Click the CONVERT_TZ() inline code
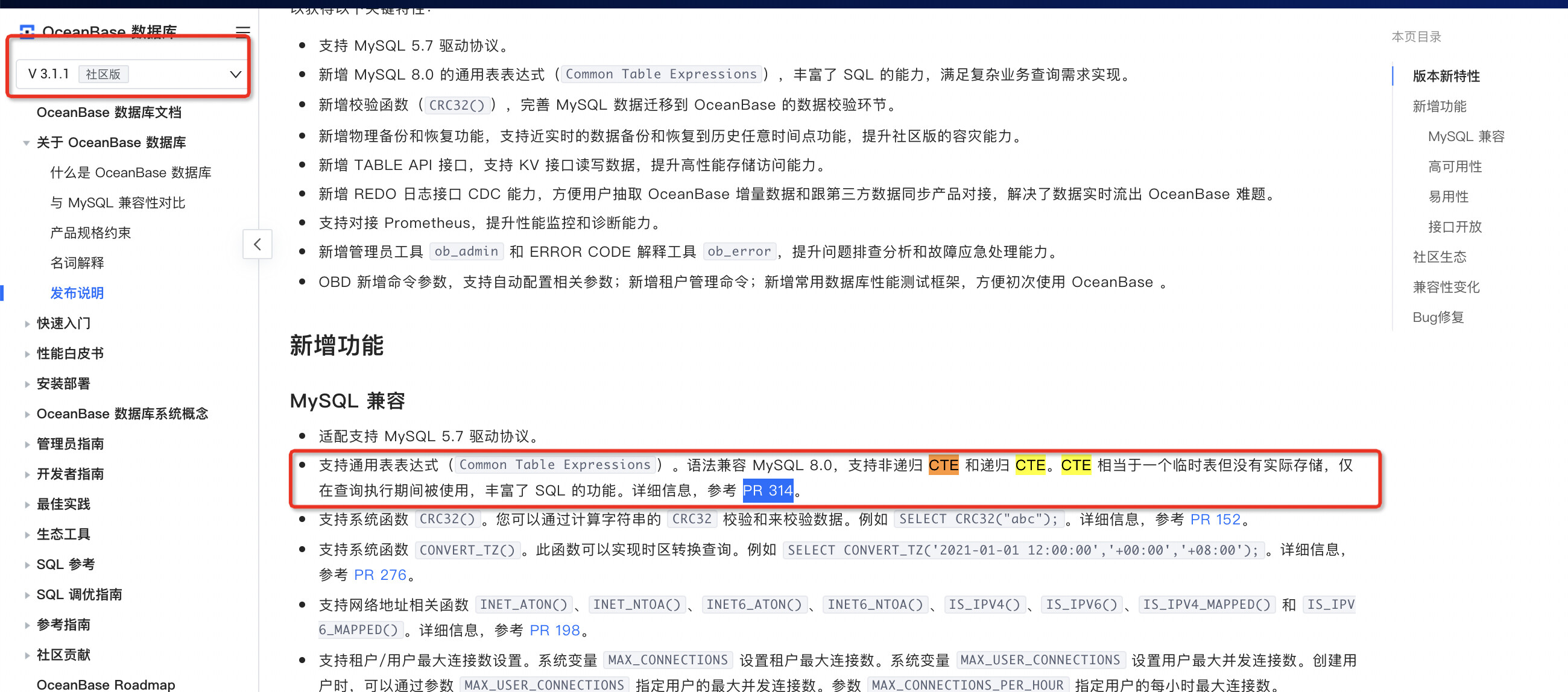This screenshot has height=692, width=1568. [x=467, y=550]
